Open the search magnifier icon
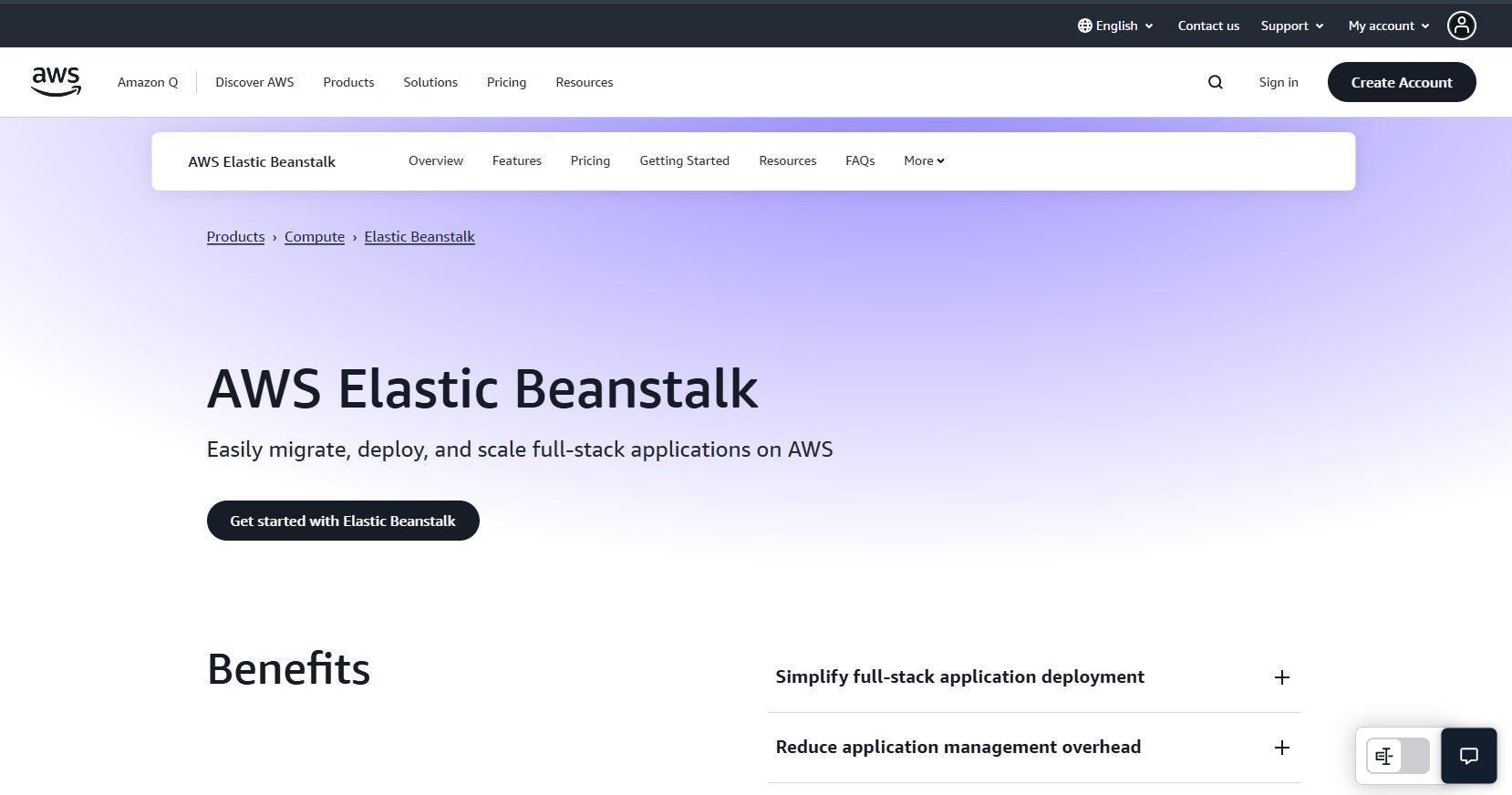 tap(1215, 82)
